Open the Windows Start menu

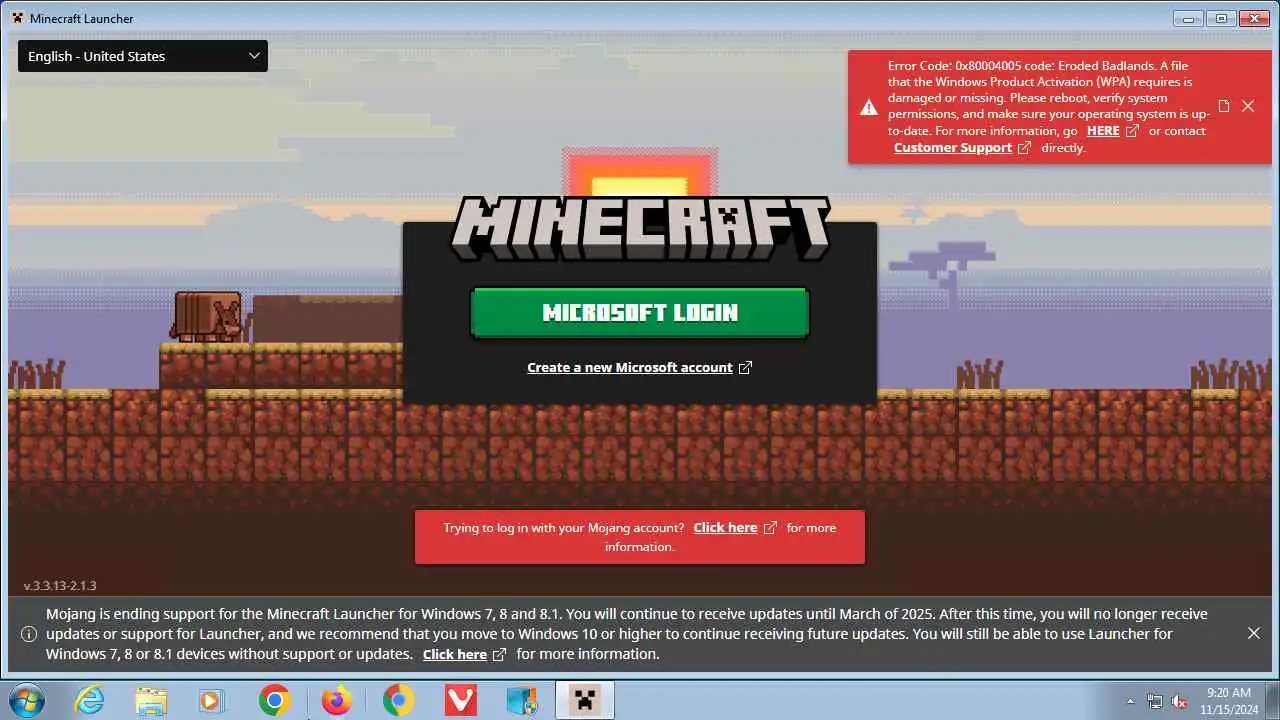25,700
